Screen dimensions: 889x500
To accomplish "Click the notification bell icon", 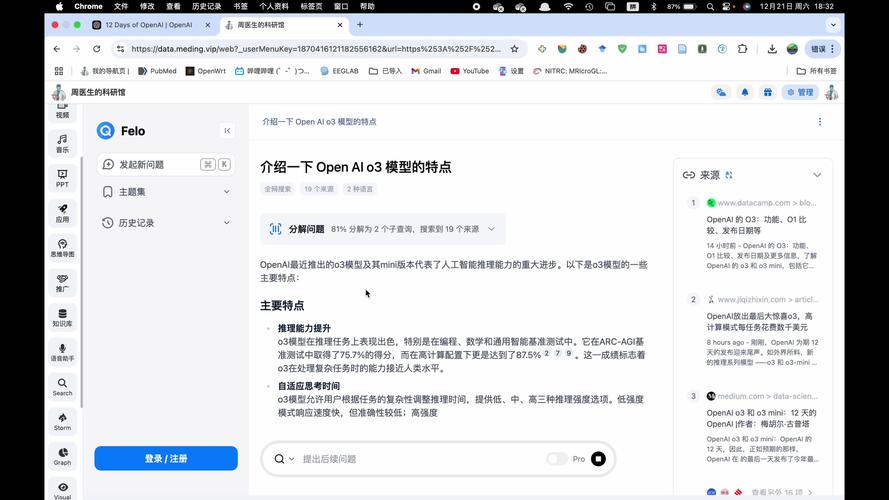I will pos(744,92).
